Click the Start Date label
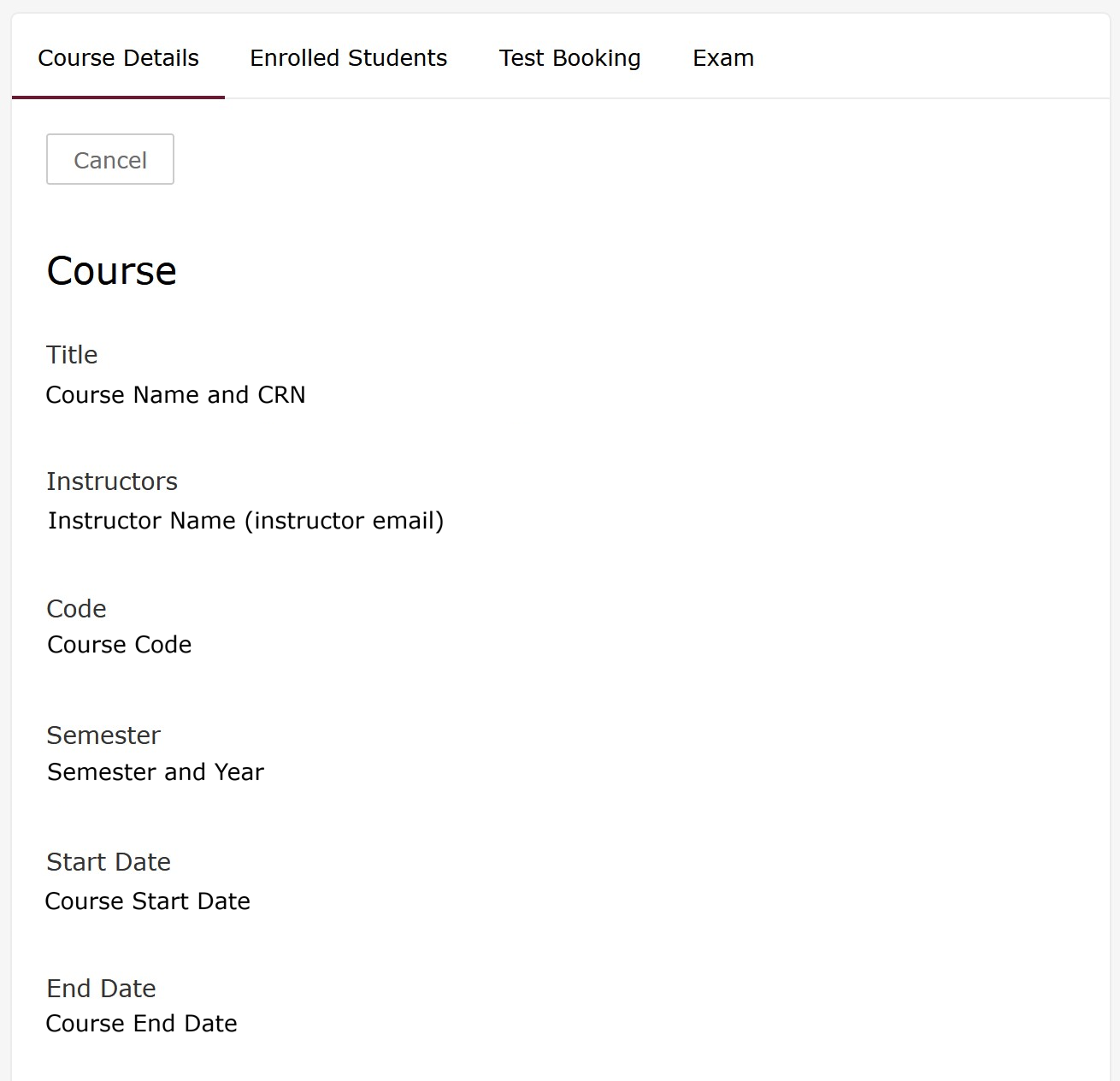The image size is (1120, 1081). point(109,862)
